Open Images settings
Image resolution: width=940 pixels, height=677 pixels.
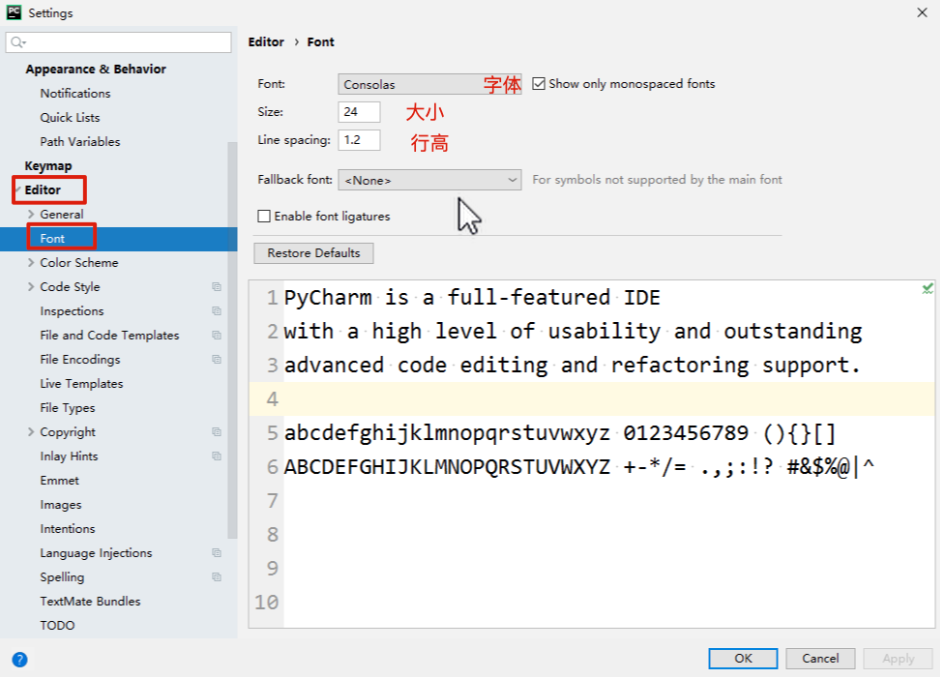tap(61, 505)
